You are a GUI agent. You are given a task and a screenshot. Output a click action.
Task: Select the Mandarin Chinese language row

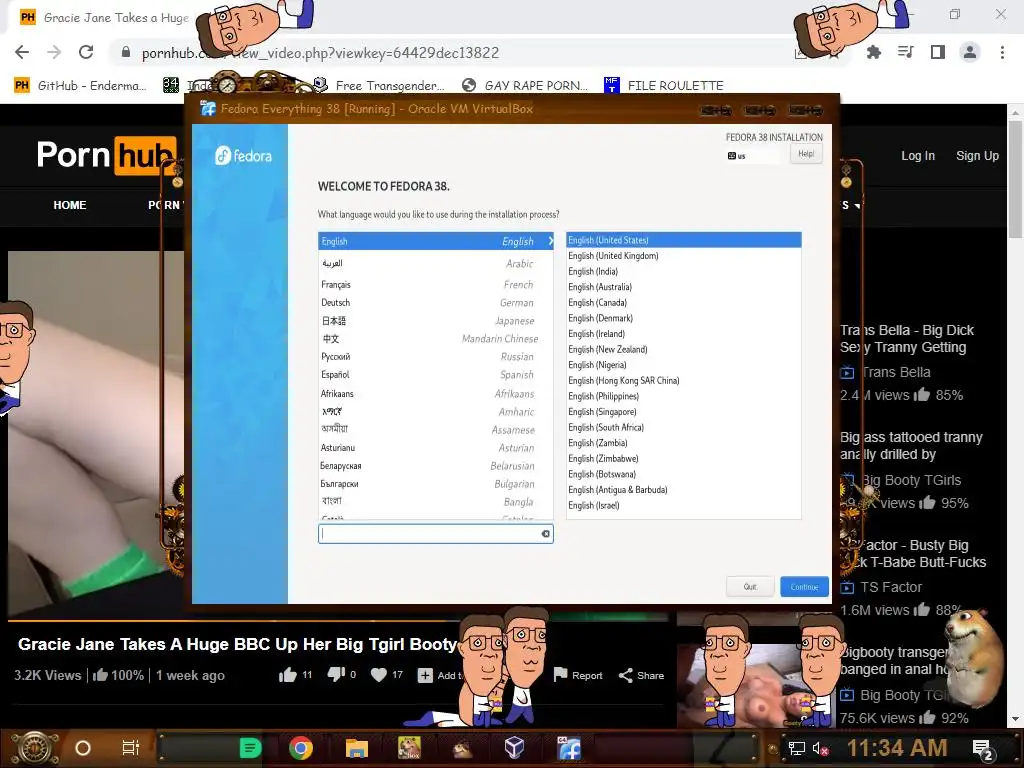pos(436,338)
